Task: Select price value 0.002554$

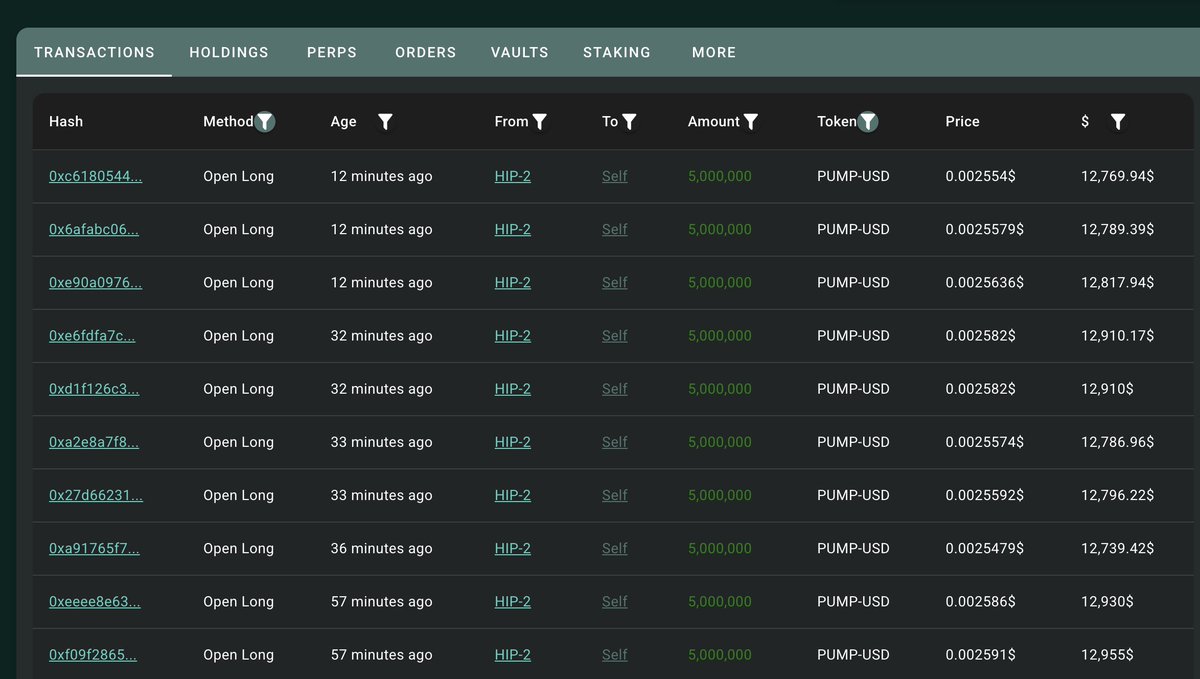Action: 980,176
